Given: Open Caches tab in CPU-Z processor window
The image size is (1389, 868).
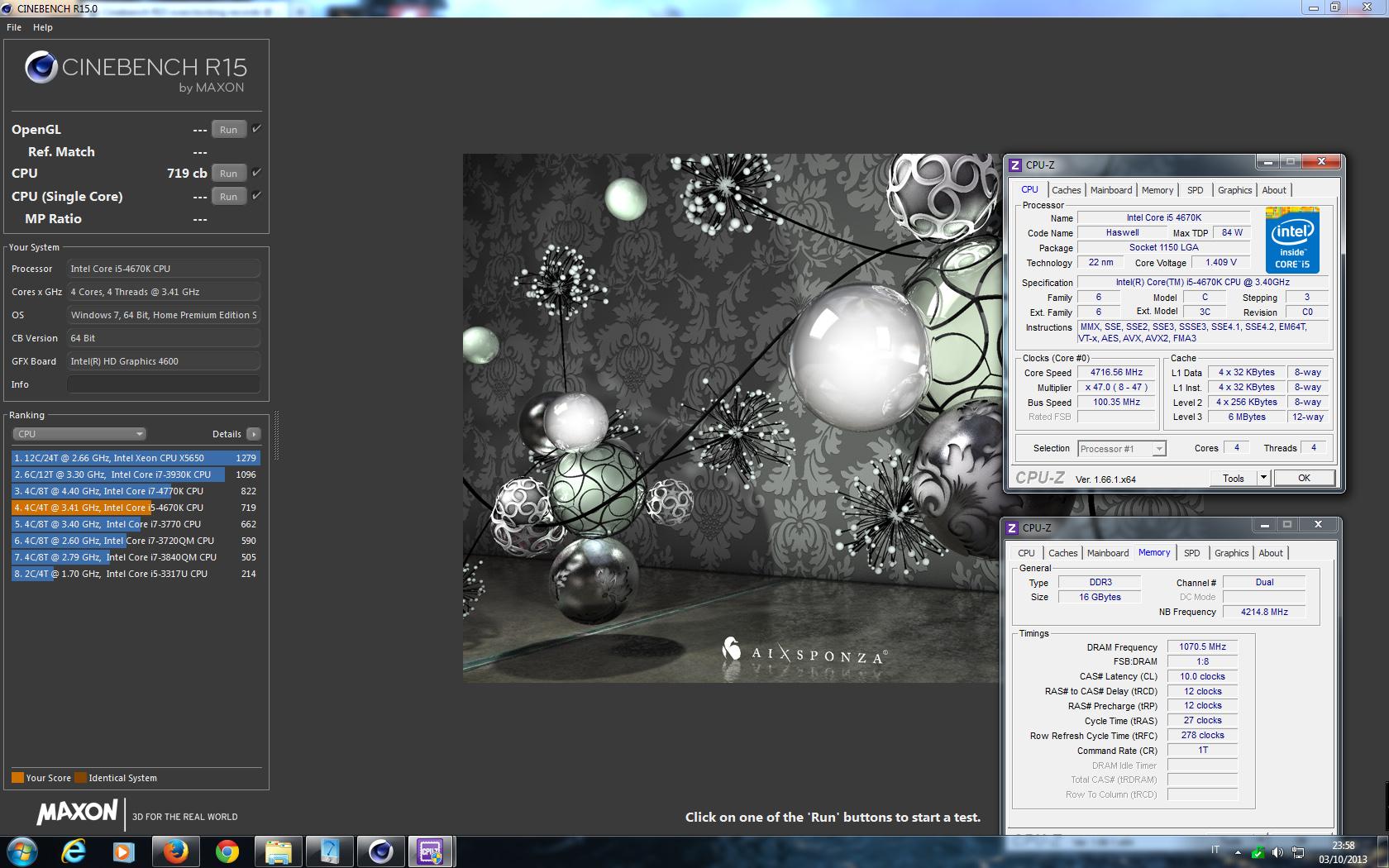Looking at the screenshot, I should [1066, 190].
